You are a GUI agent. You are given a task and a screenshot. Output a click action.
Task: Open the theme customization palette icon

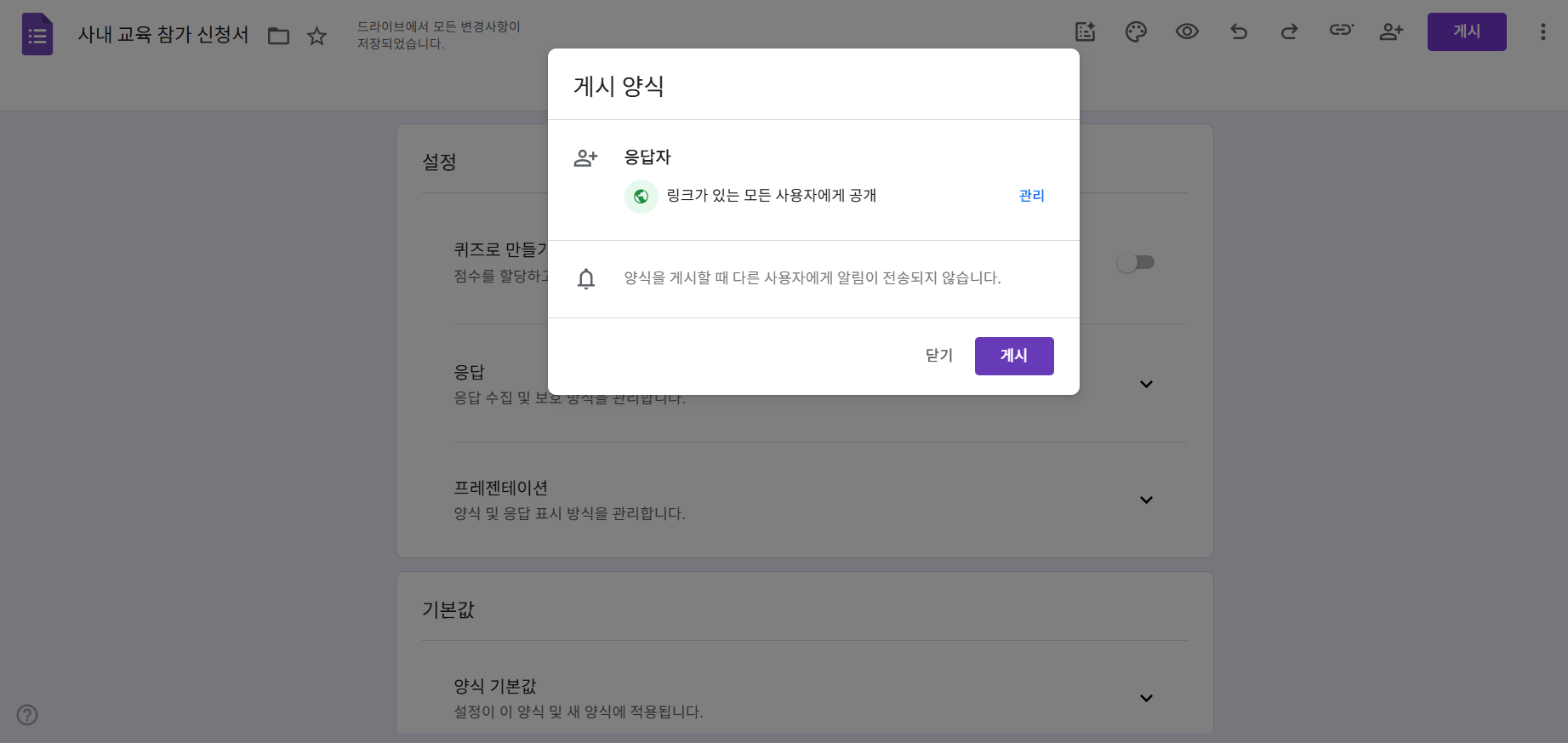click(1136, 31)
